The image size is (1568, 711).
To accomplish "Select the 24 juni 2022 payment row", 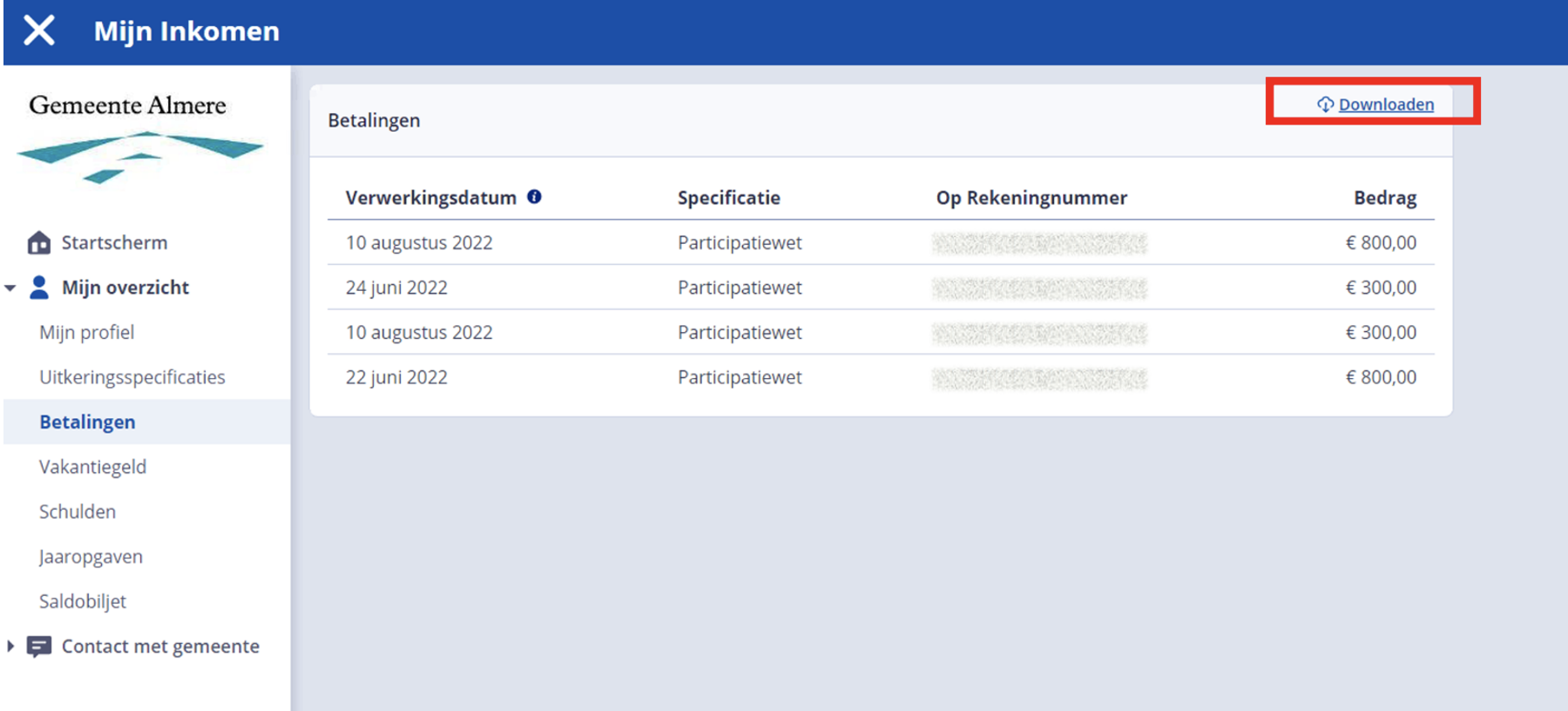I will (x=396, y=288).
